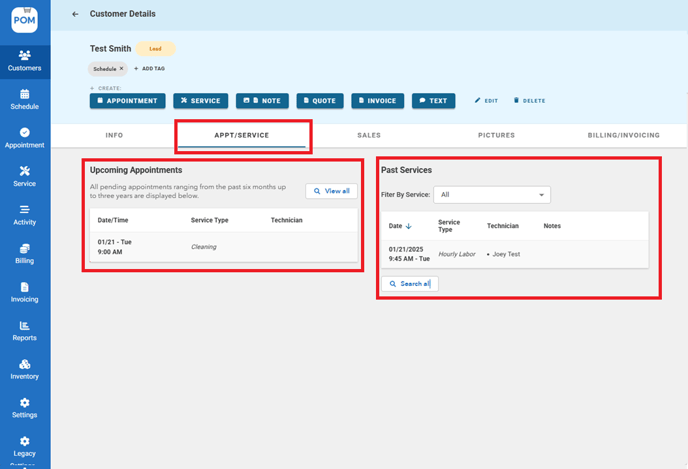Go to Schedule in sidebar
688x469 pixels.
[24, 99]
